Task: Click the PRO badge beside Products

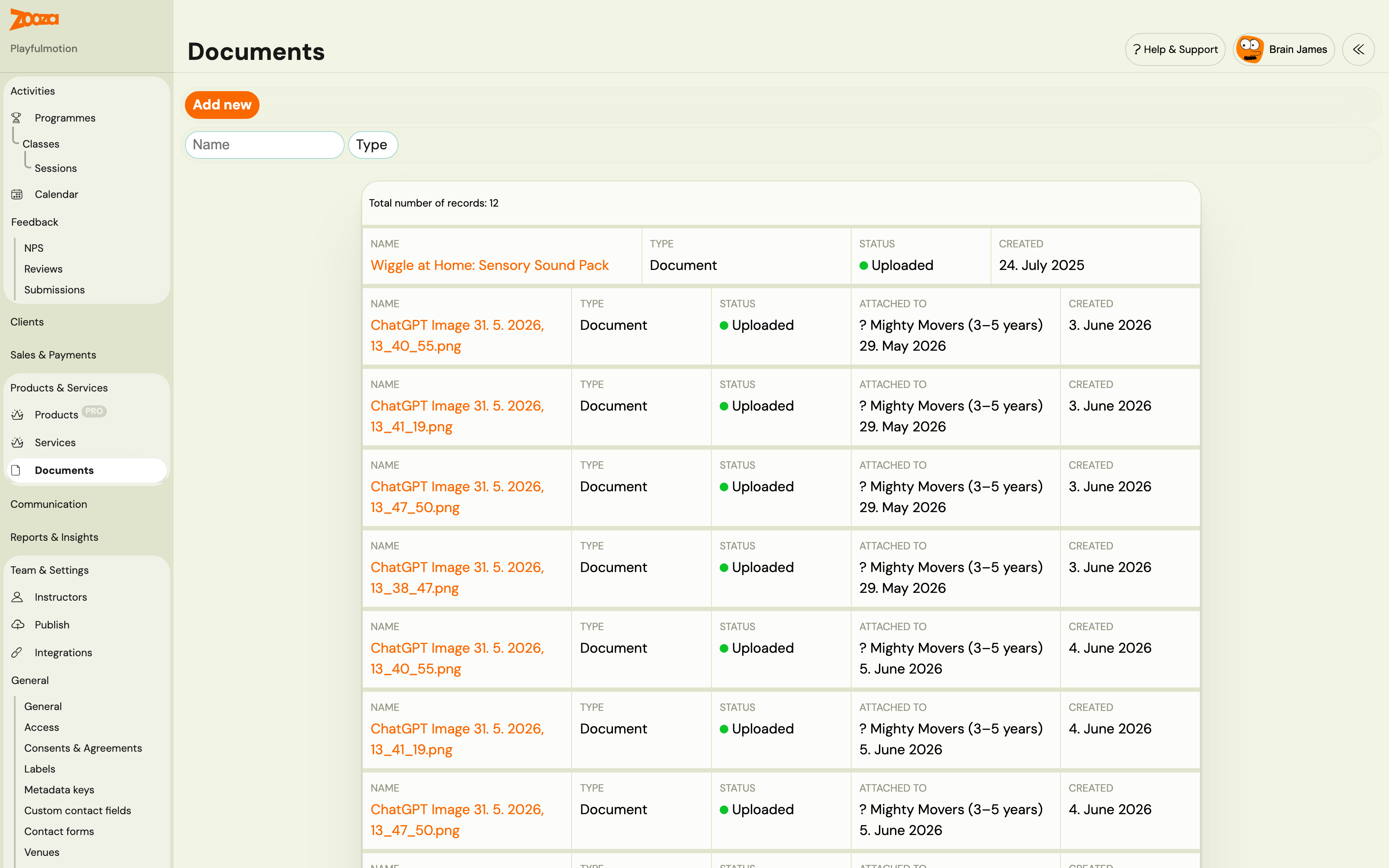Action: pyautogui.click(x=94, y=411)
